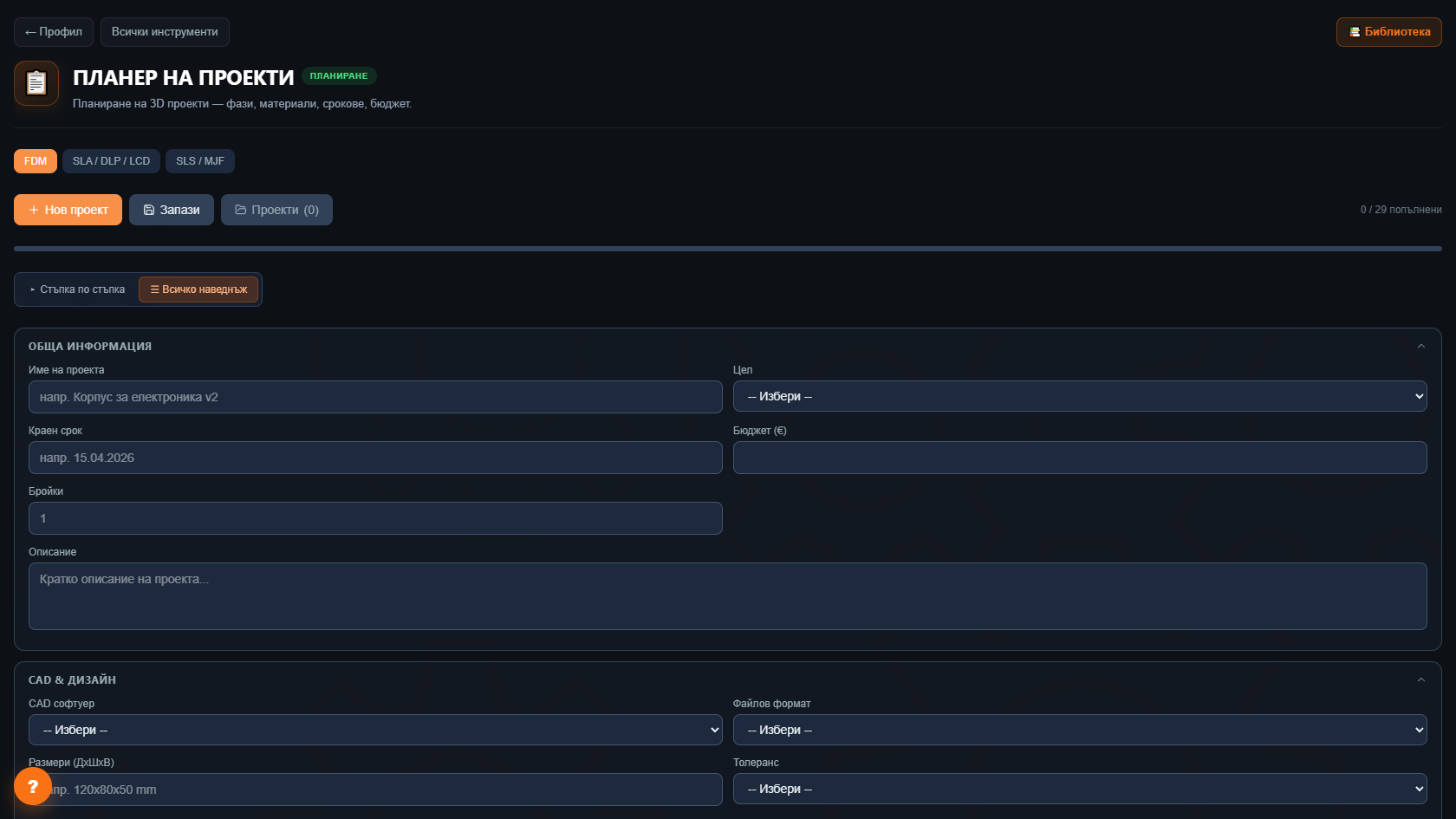Viewport: 1456px width, 819px height.
Task: Click the clipboard planner logo icon
Action: 36,83
